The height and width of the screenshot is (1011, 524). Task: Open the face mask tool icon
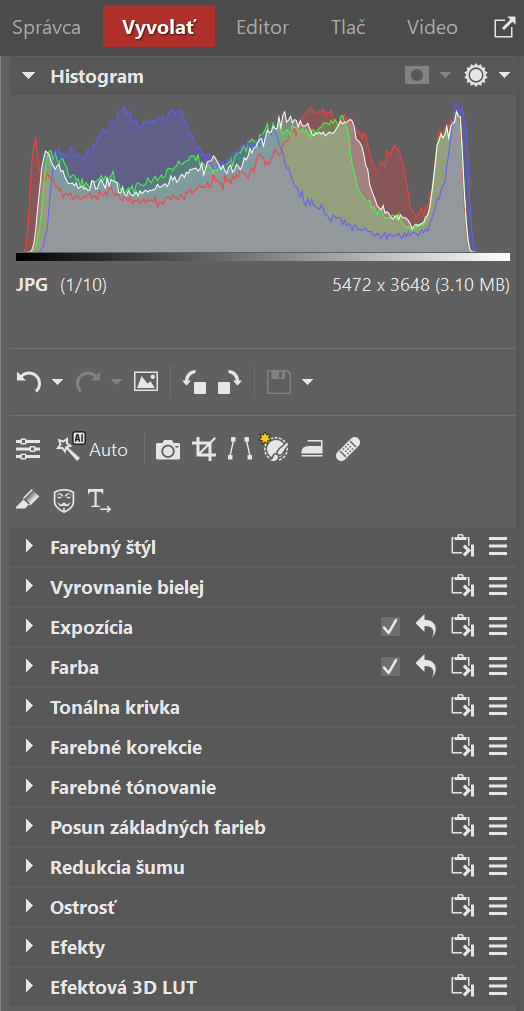64,499
